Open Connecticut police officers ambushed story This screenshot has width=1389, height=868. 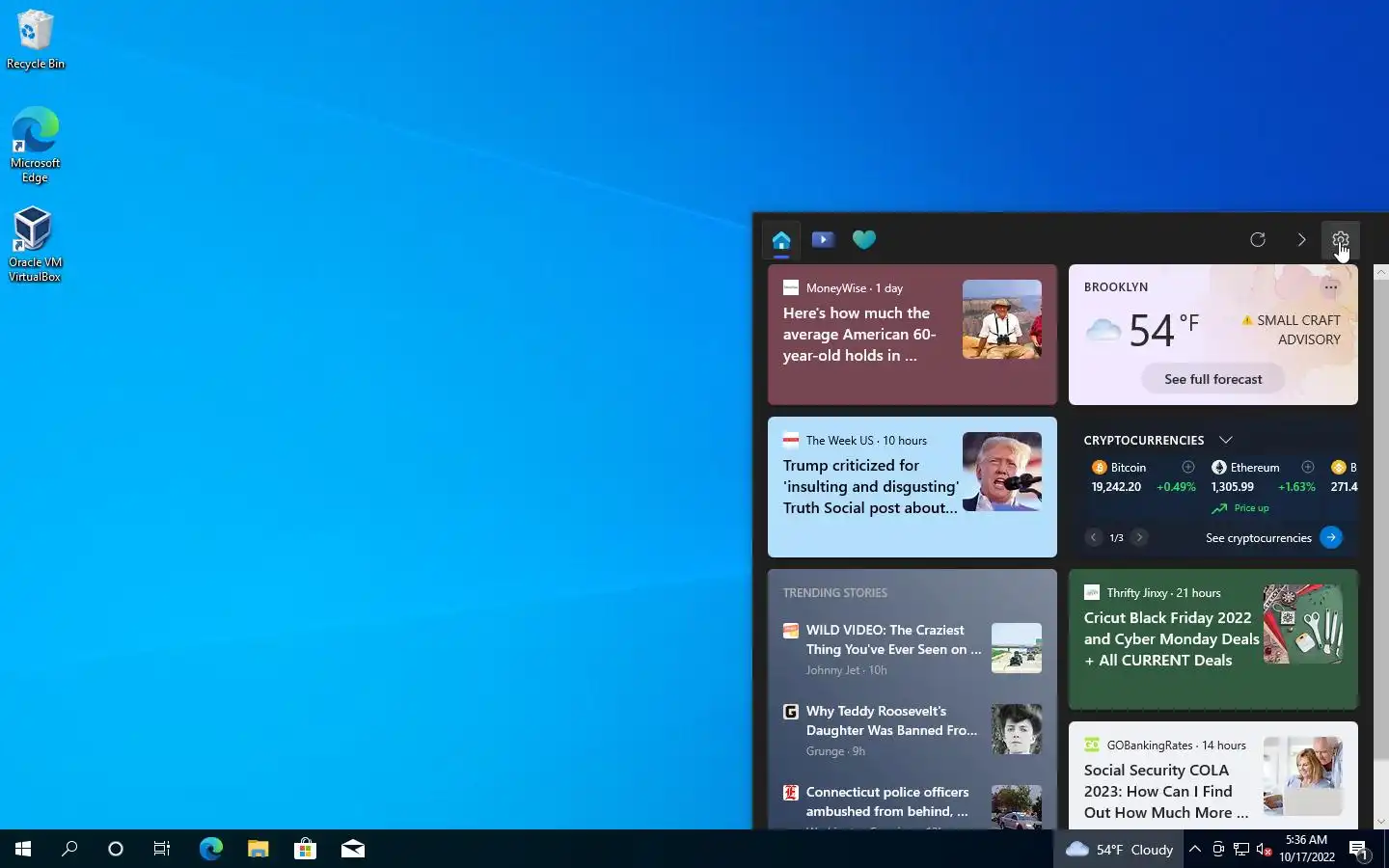click(x=887, y=801)
